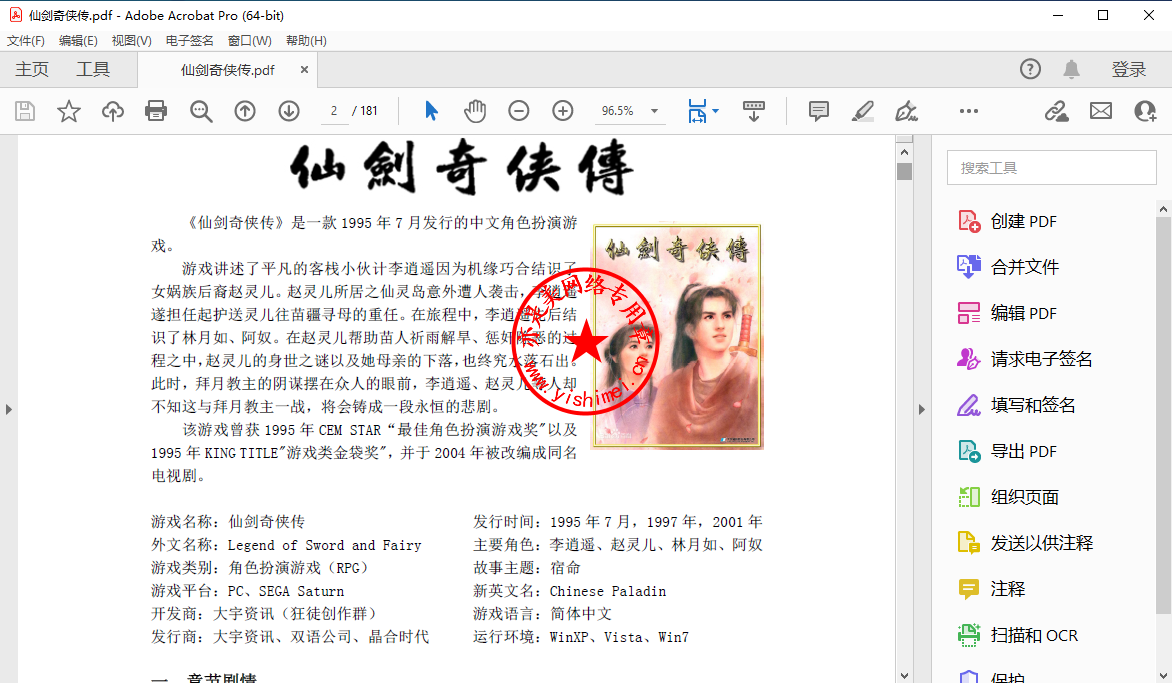Open the notifications bell
The width and height of the screenshot is (1172, 683).
[1071, 69]
